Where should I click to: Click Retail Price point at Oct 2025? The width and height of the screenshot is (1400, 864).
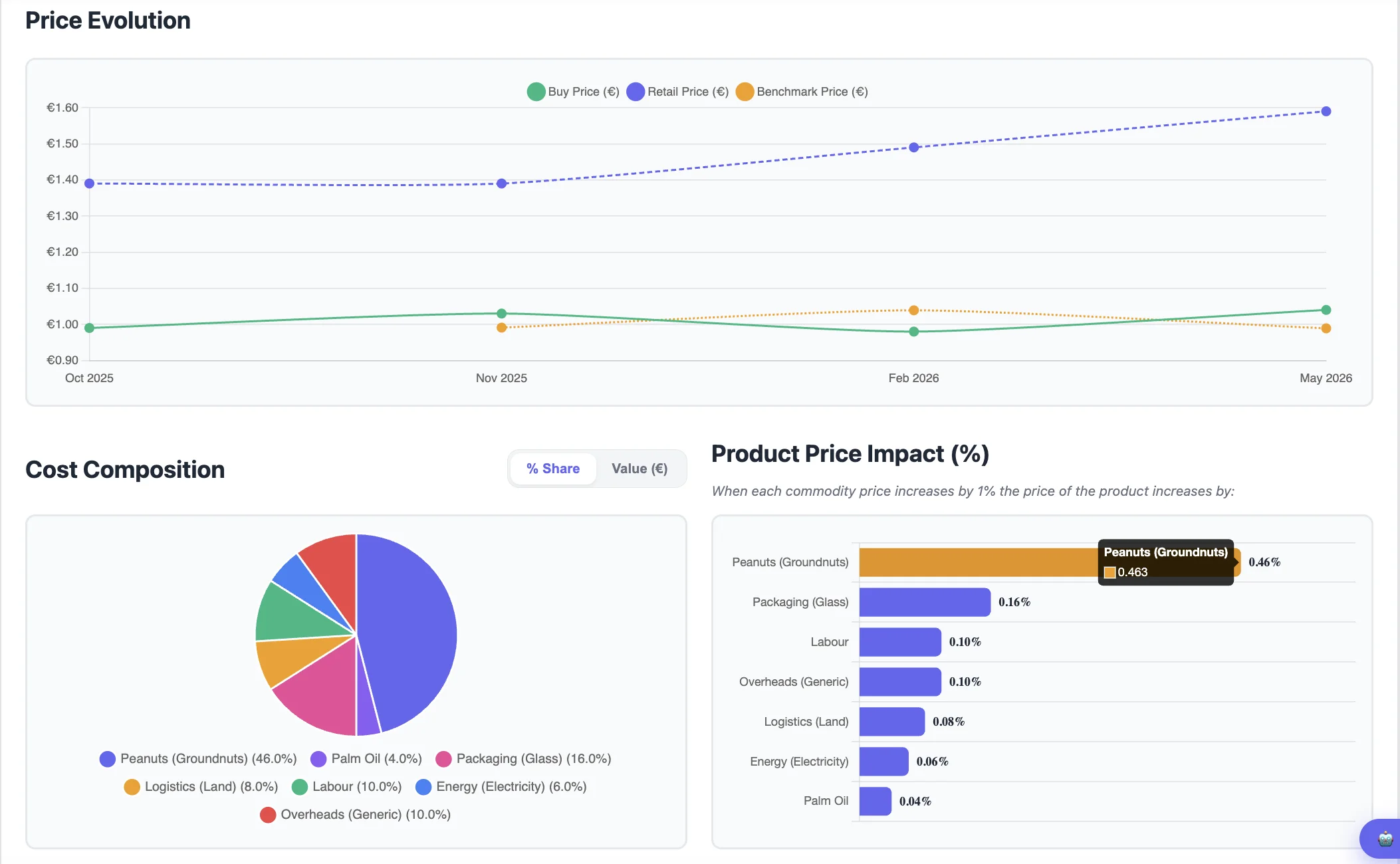point(90,183)
